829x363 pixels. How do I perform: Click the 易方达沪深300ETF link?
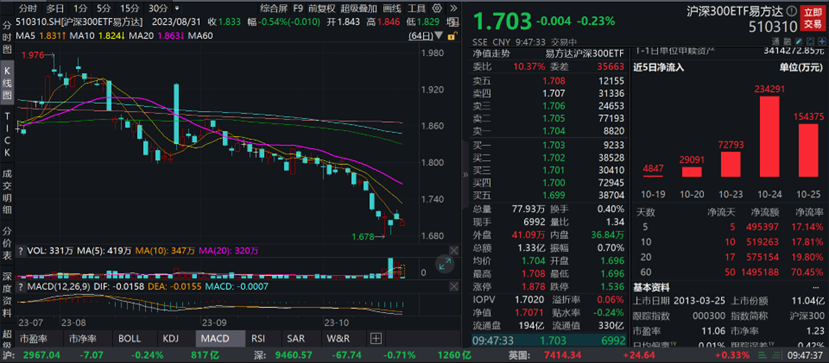(x=584, y=54)
